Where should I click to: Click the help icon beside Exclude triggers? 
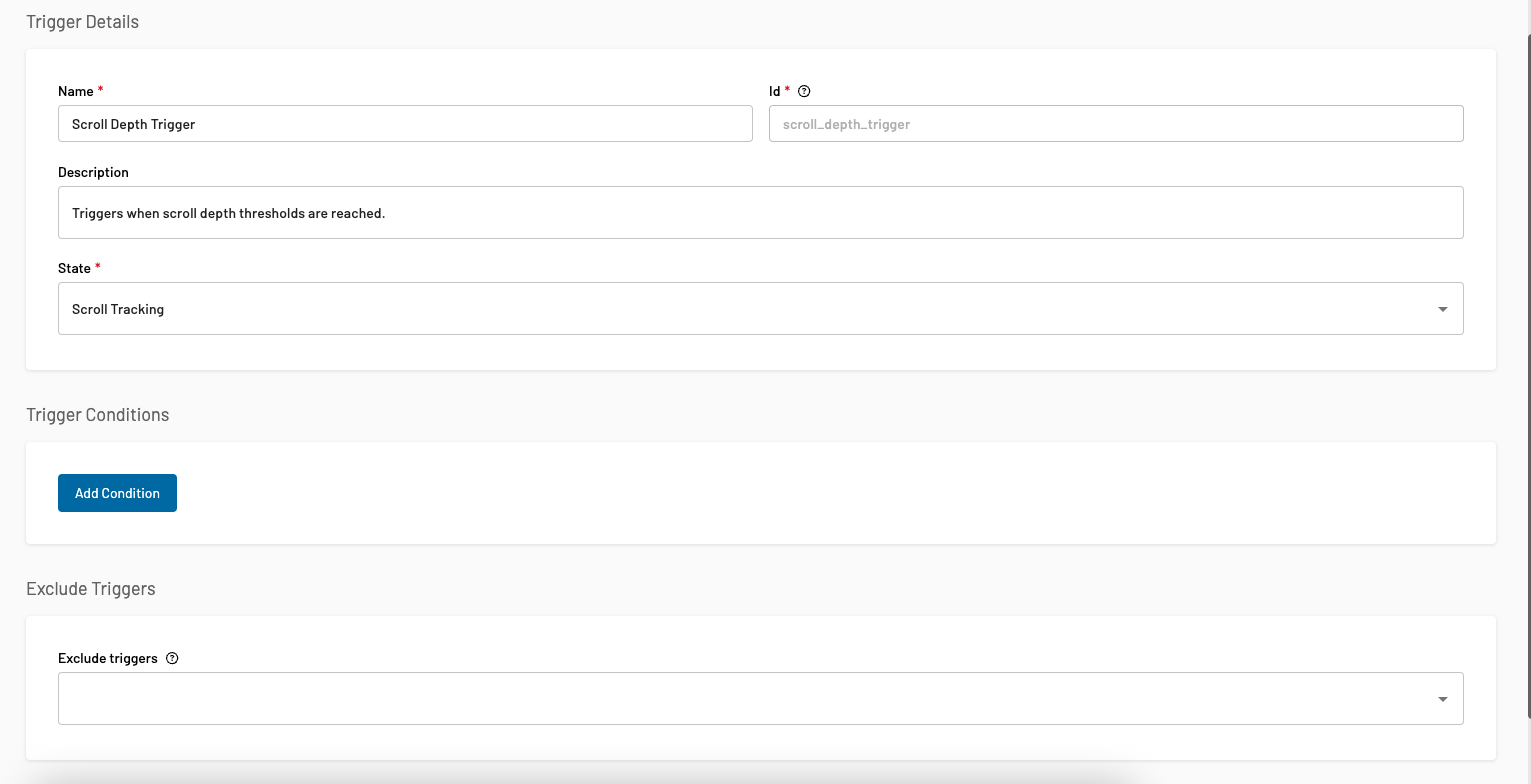point(172,658)
